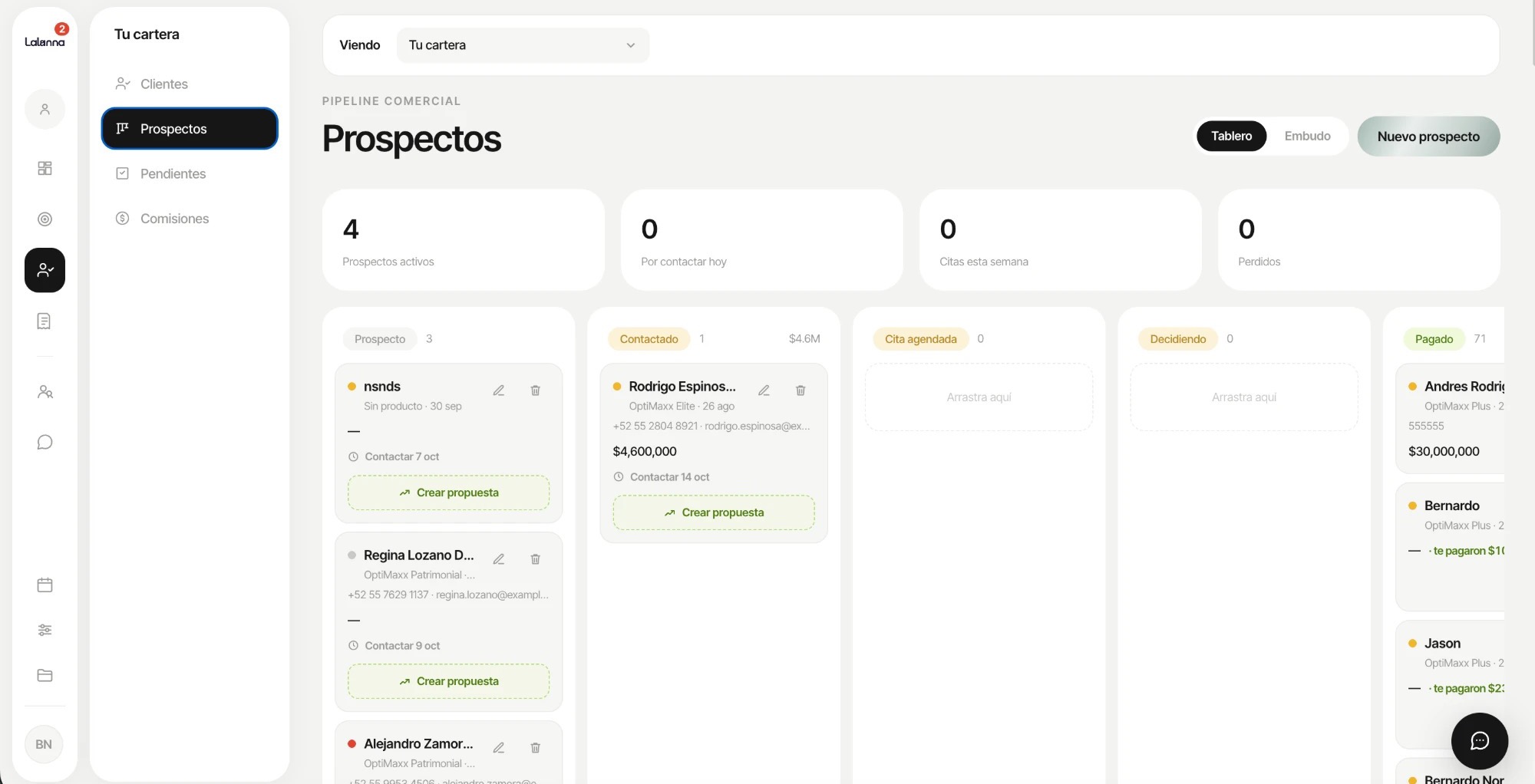Select Prospectos in the menu
Viewport: 1535px width, 784px height.
pyautogui.click(x=190, y=129)
